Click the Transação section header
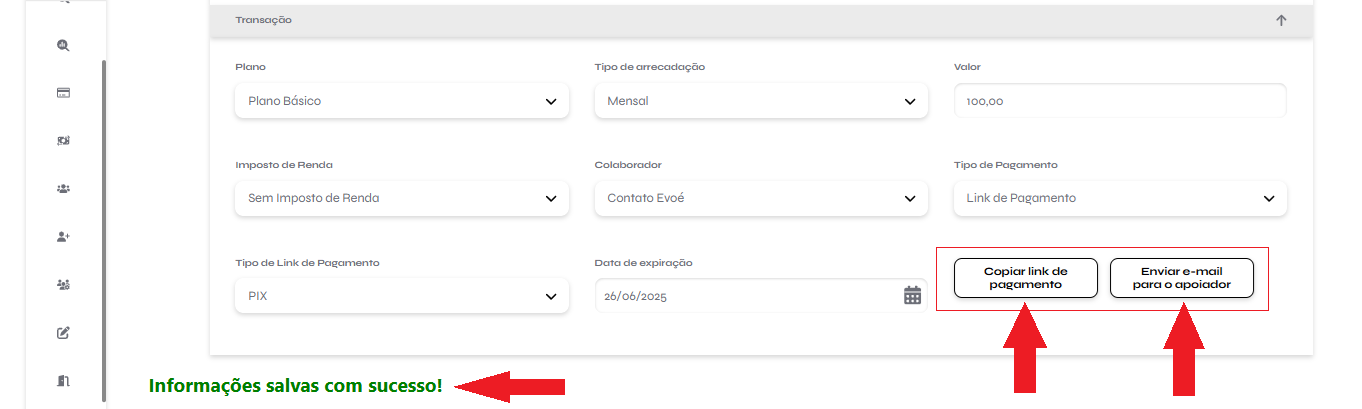Image resolution: width=1362 pixels, height=409 pixels. click(x=761, y=20)
